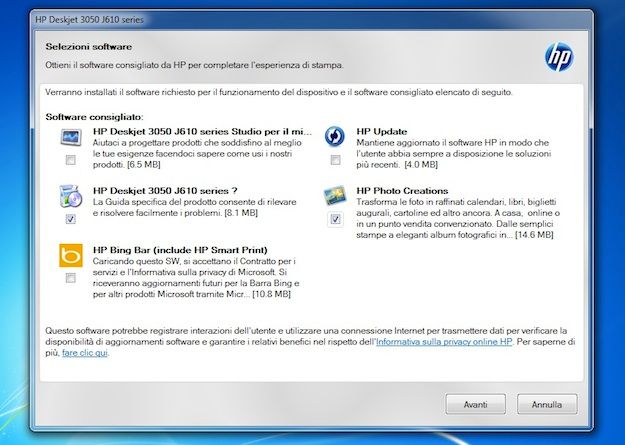Viewport: 625px width, 445px height.
Task: Click the 'HP Photo Creations' title text
Action: tap(402, 191)
